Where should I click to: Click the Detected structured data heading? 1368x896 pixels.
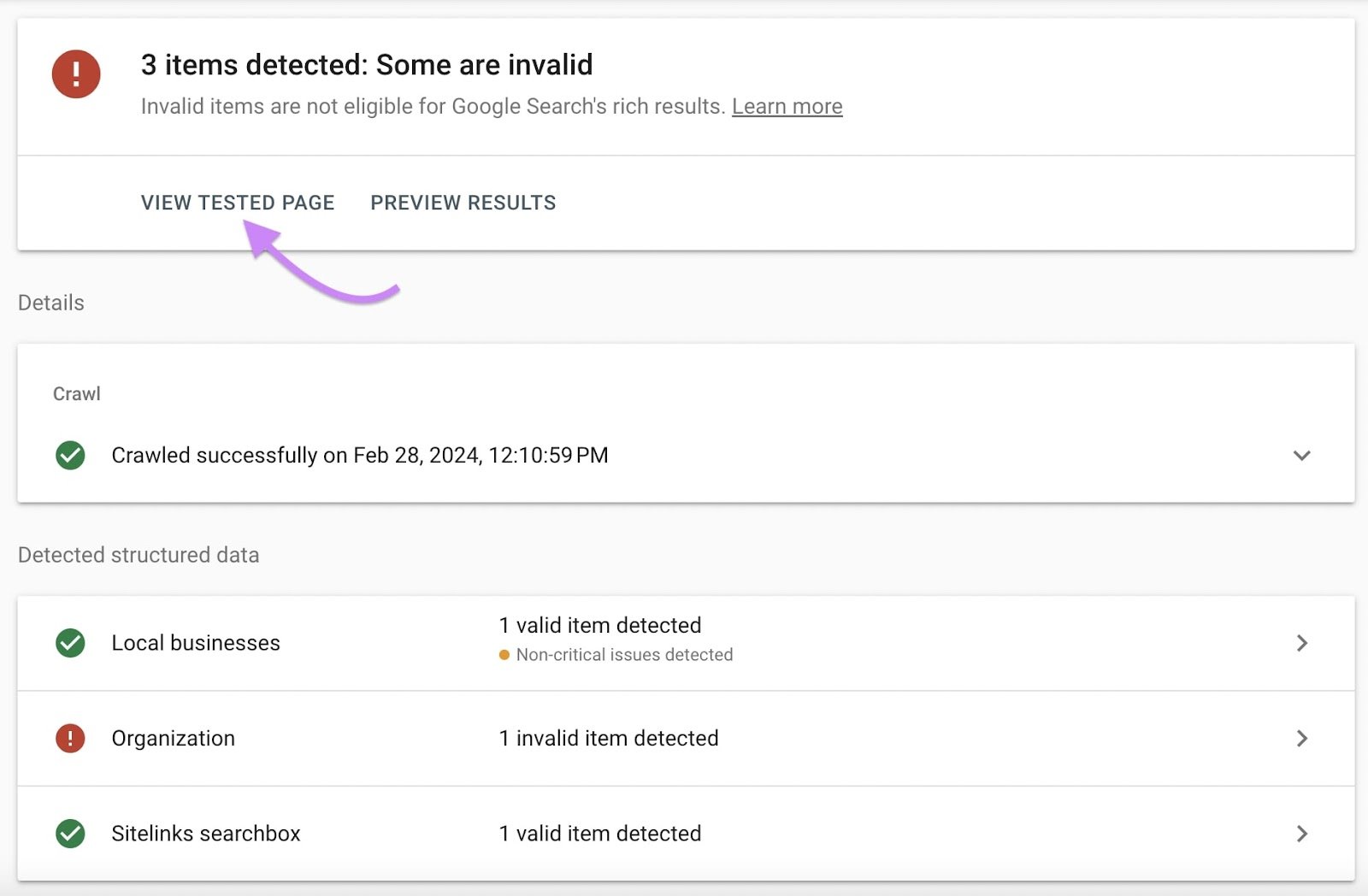(139, 555)
